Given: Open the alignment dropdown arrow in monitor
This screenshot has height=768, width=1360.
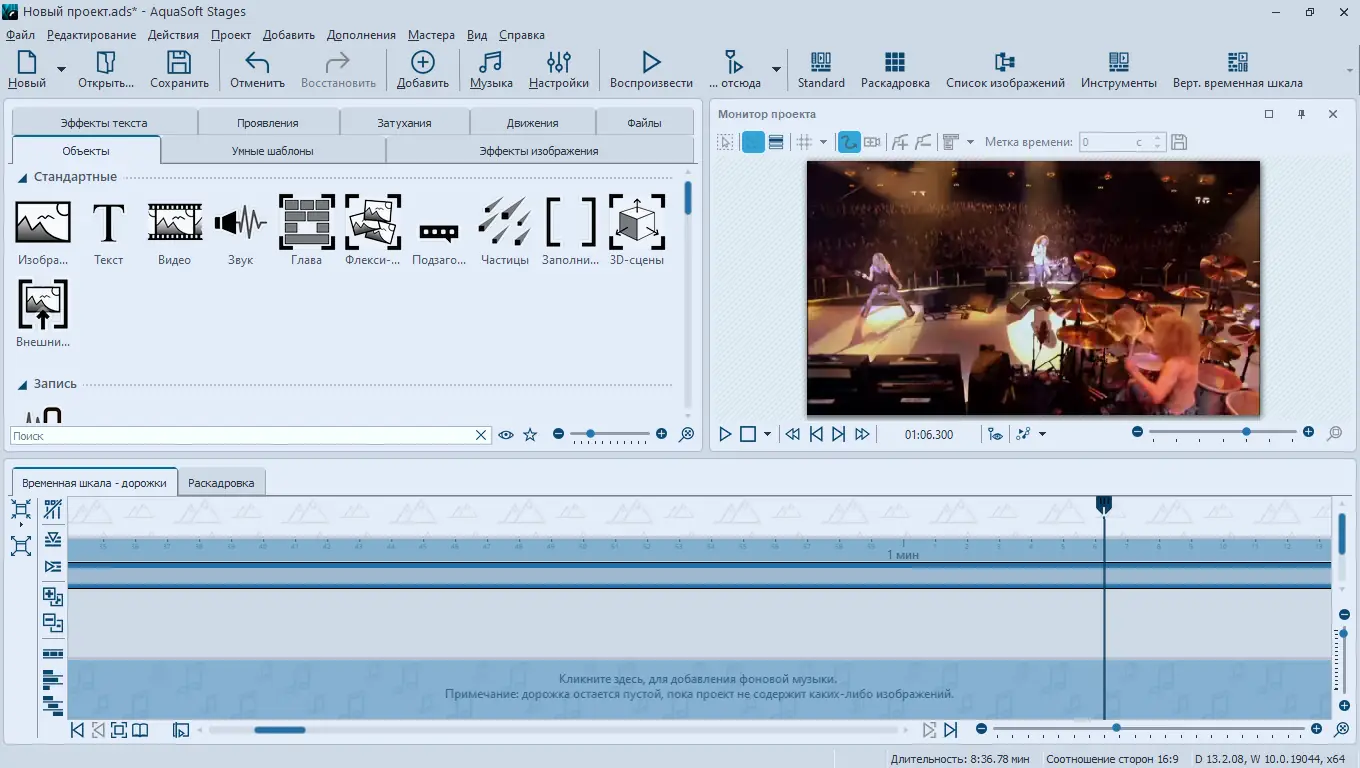Looking at the screenshot, I should click(970, 142).
